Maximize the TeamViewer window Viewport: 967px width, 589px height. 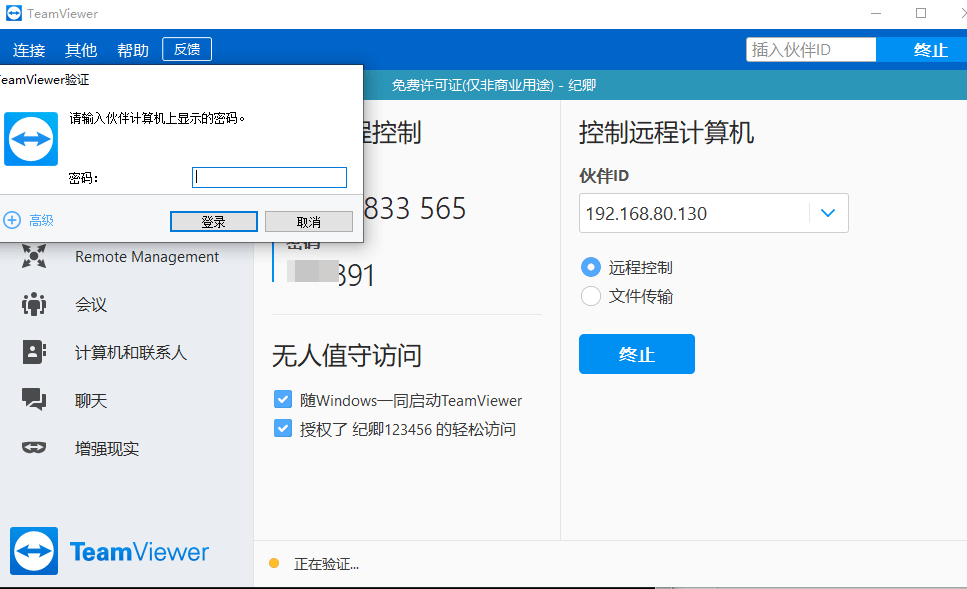[x=921, y=13]
